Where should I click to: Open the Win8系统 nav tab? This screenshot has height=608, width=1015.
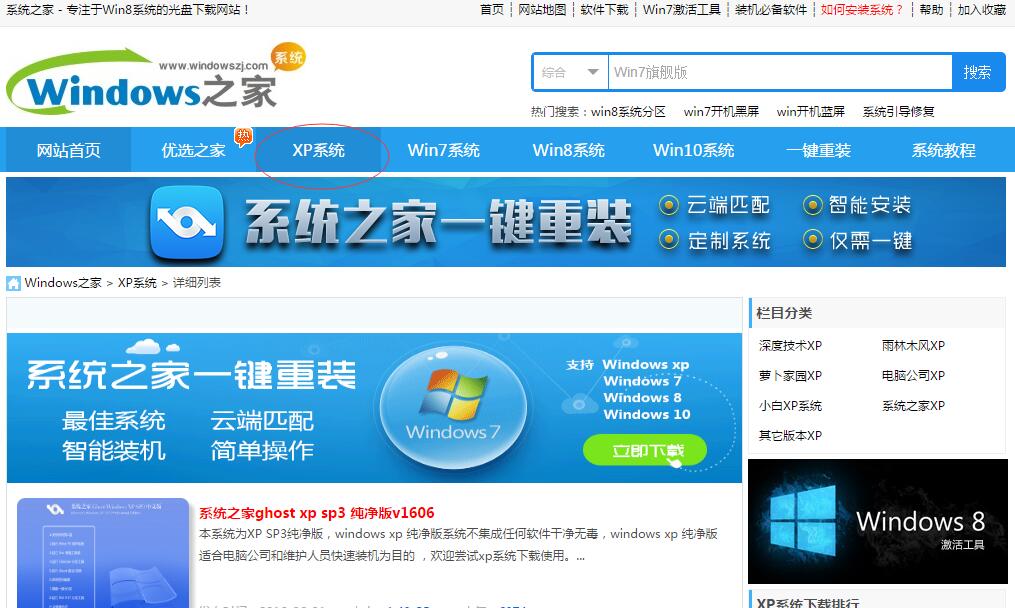[x=568, y=150]
